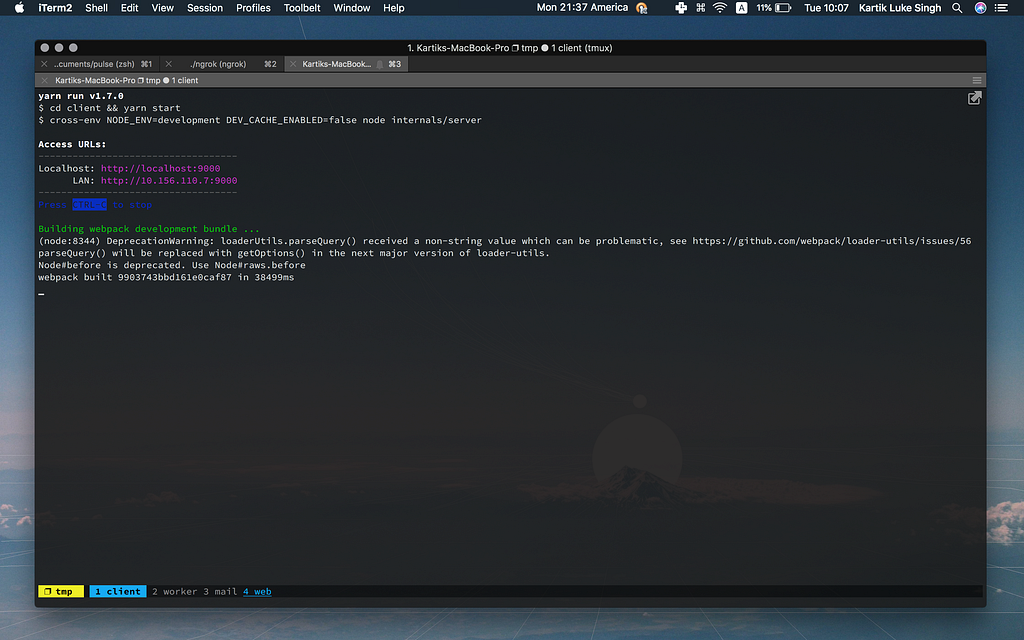This screenshot has height=640, width=1024.
Task: Open the Profiles menu
Action: (253, 8)
